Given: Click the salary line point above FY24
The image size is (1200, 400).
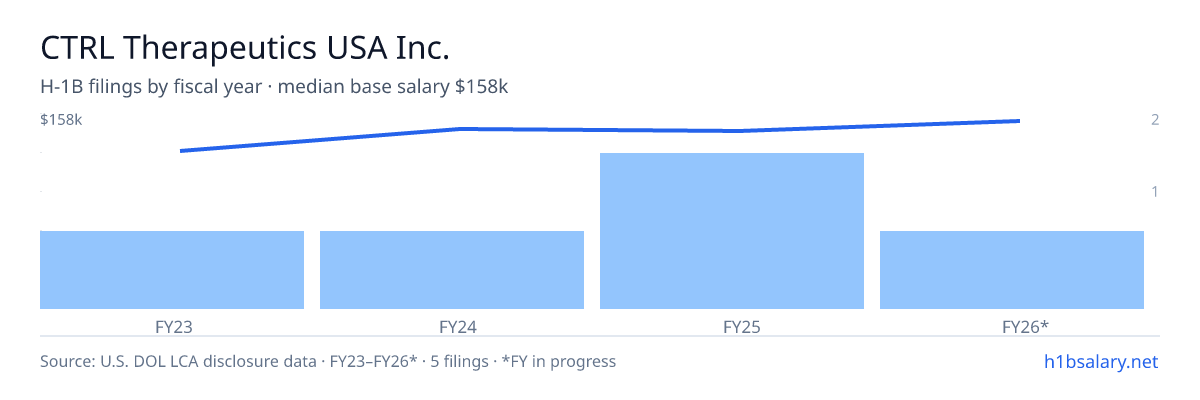Looking at the screenshot, I should tap(460, 128).
